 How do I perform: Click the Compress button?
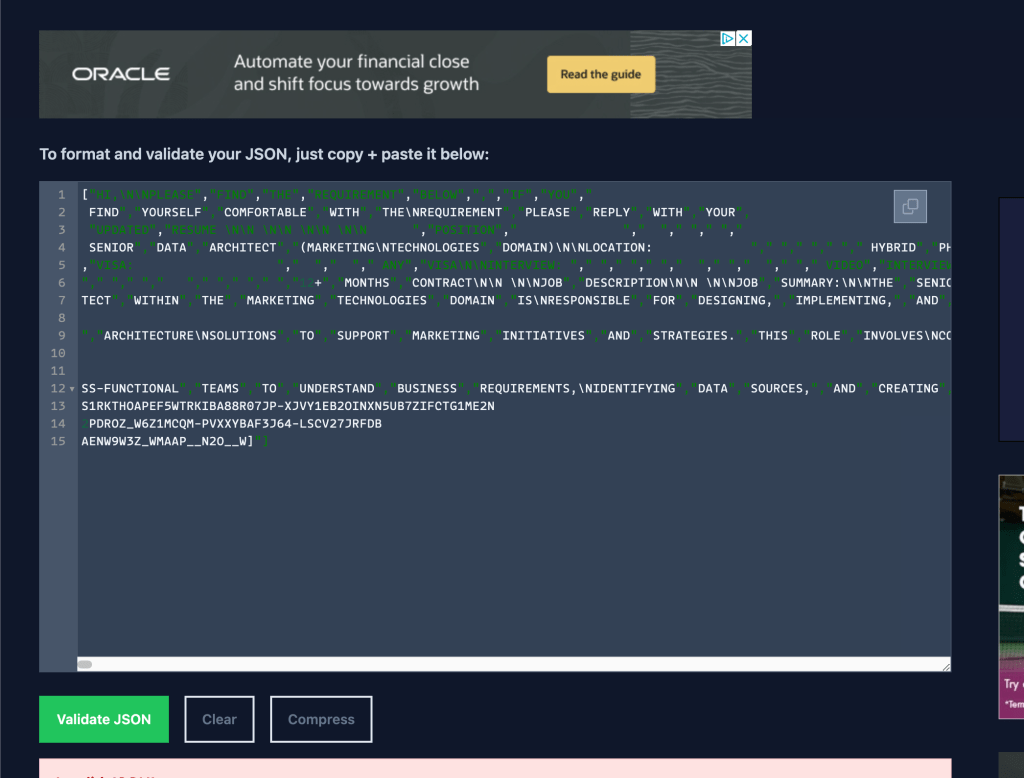tap(321, 719)
